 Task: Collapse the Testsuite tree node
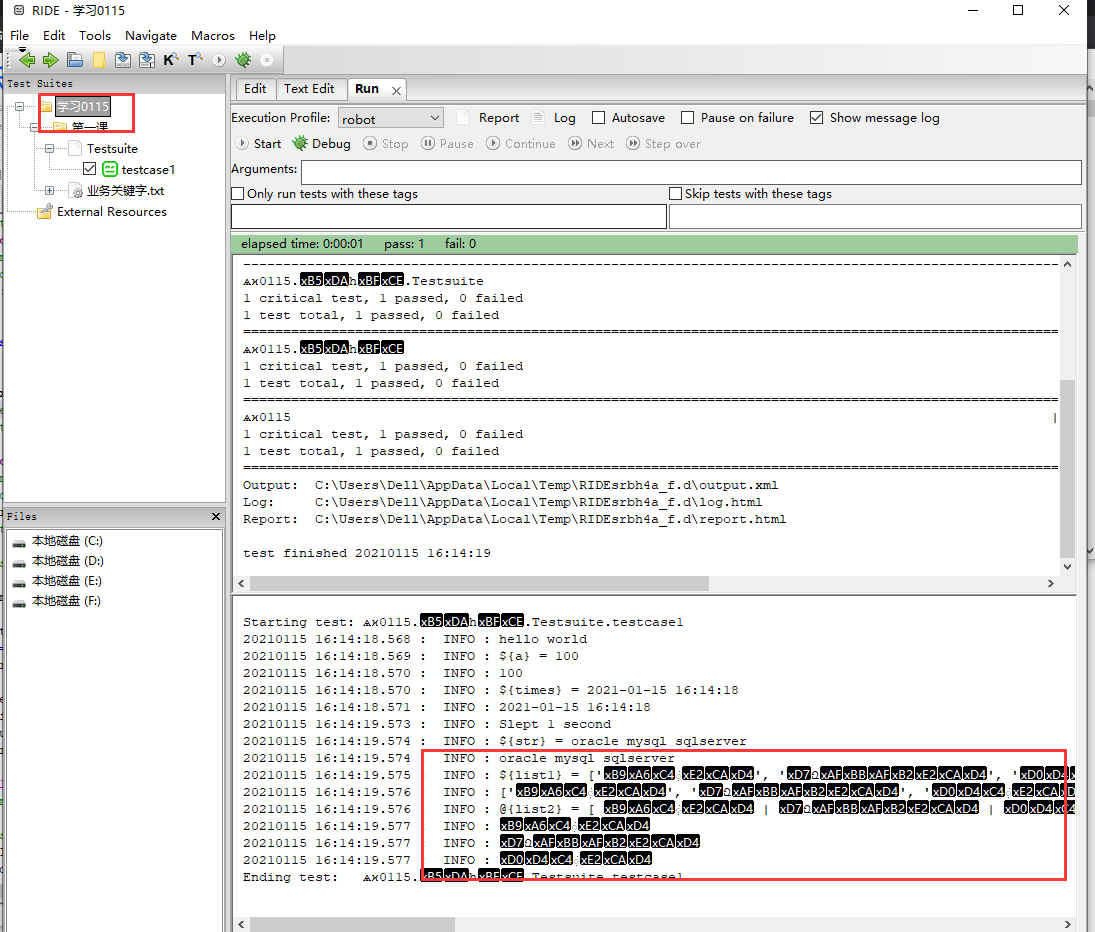(49, 148)
